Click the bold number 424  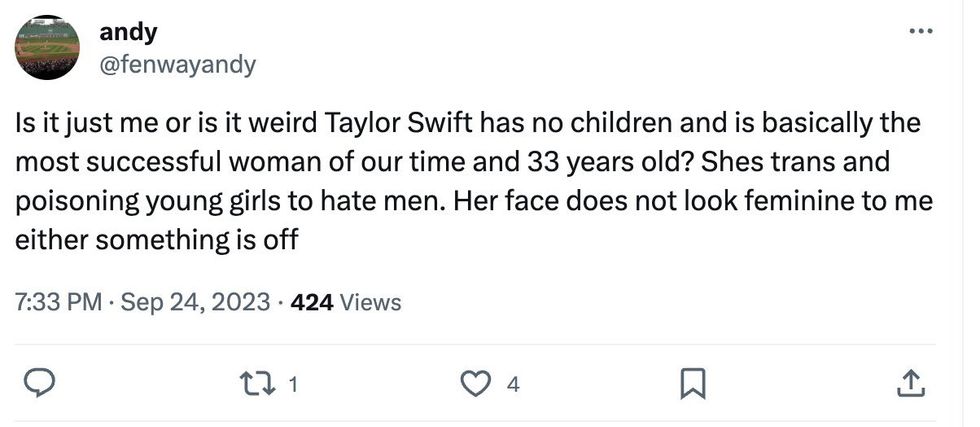coord(311,302)
